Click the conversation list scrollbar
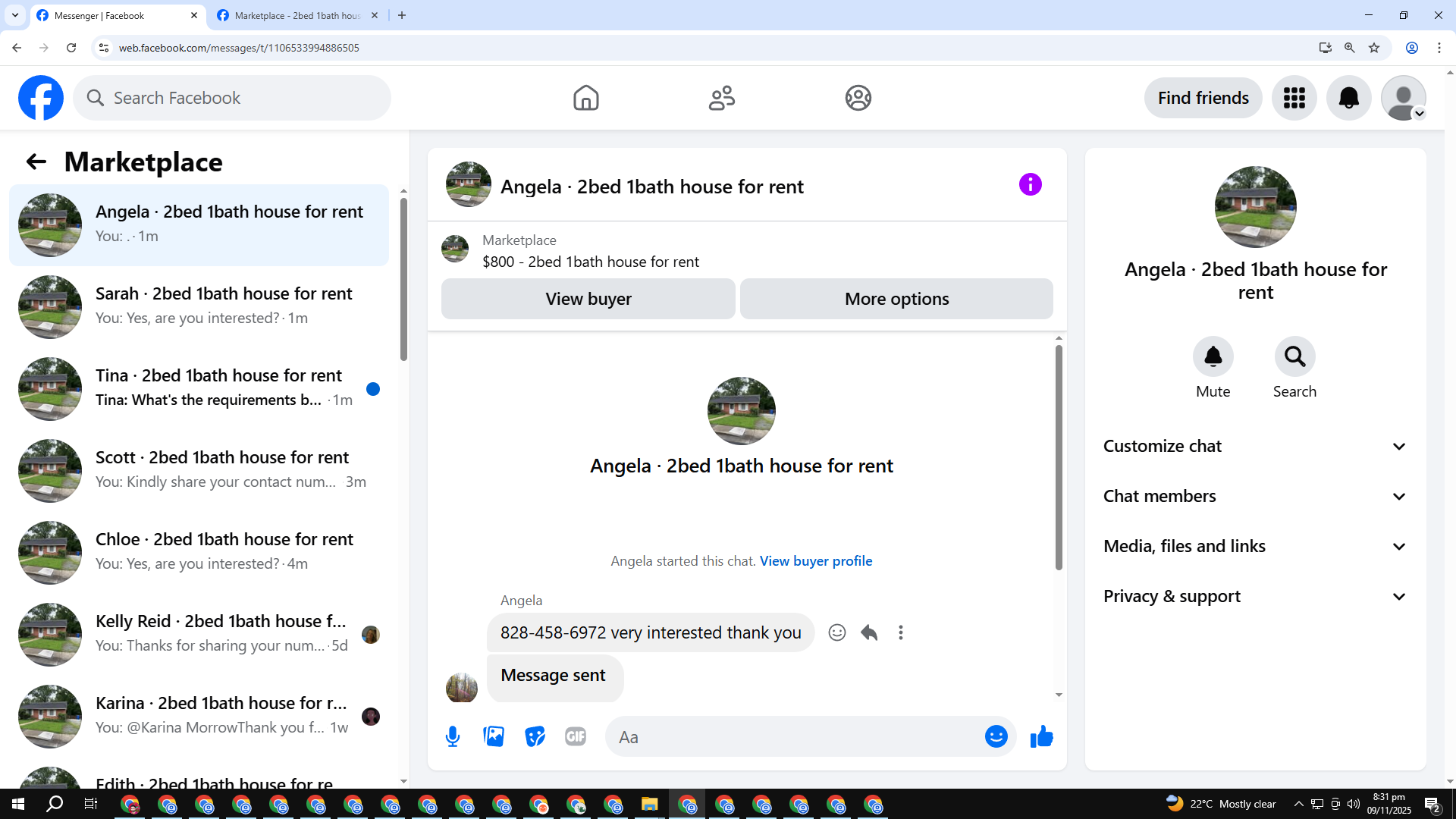Image resolution: width=1456 pixels, height=819 pixels. 403,279
